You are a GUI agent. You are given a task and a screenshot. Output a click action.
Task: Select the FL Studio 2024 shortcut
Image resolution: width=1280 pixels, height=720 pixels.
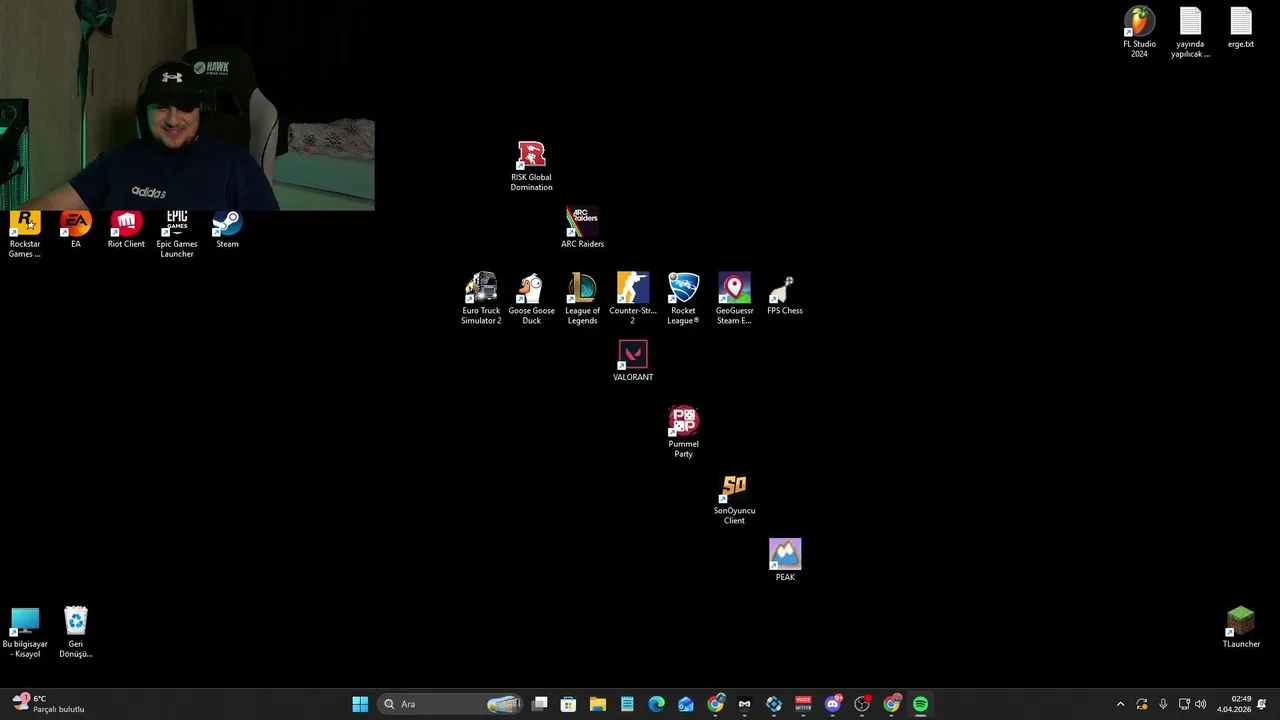(1139, 32)
